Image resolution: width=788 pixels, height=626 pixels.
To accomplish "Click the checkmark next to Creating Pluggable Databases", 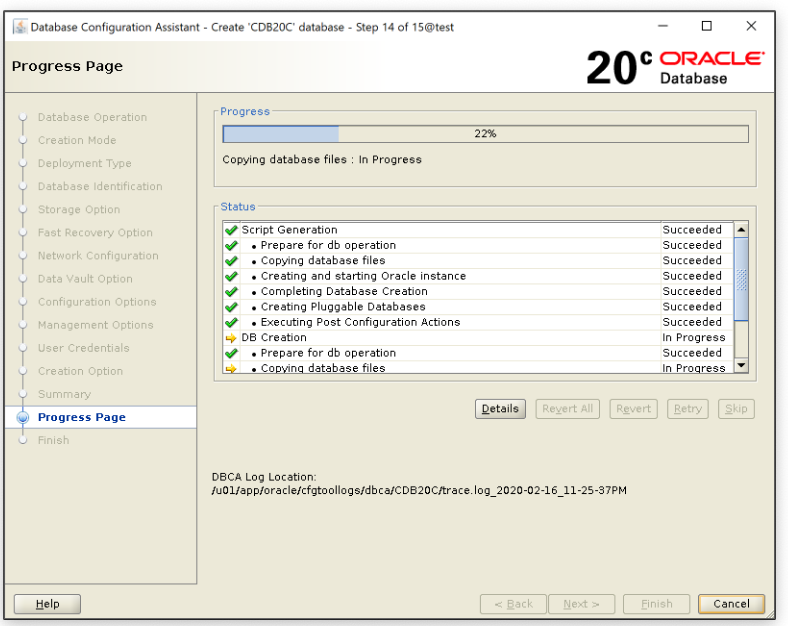I will coord(231,307).
